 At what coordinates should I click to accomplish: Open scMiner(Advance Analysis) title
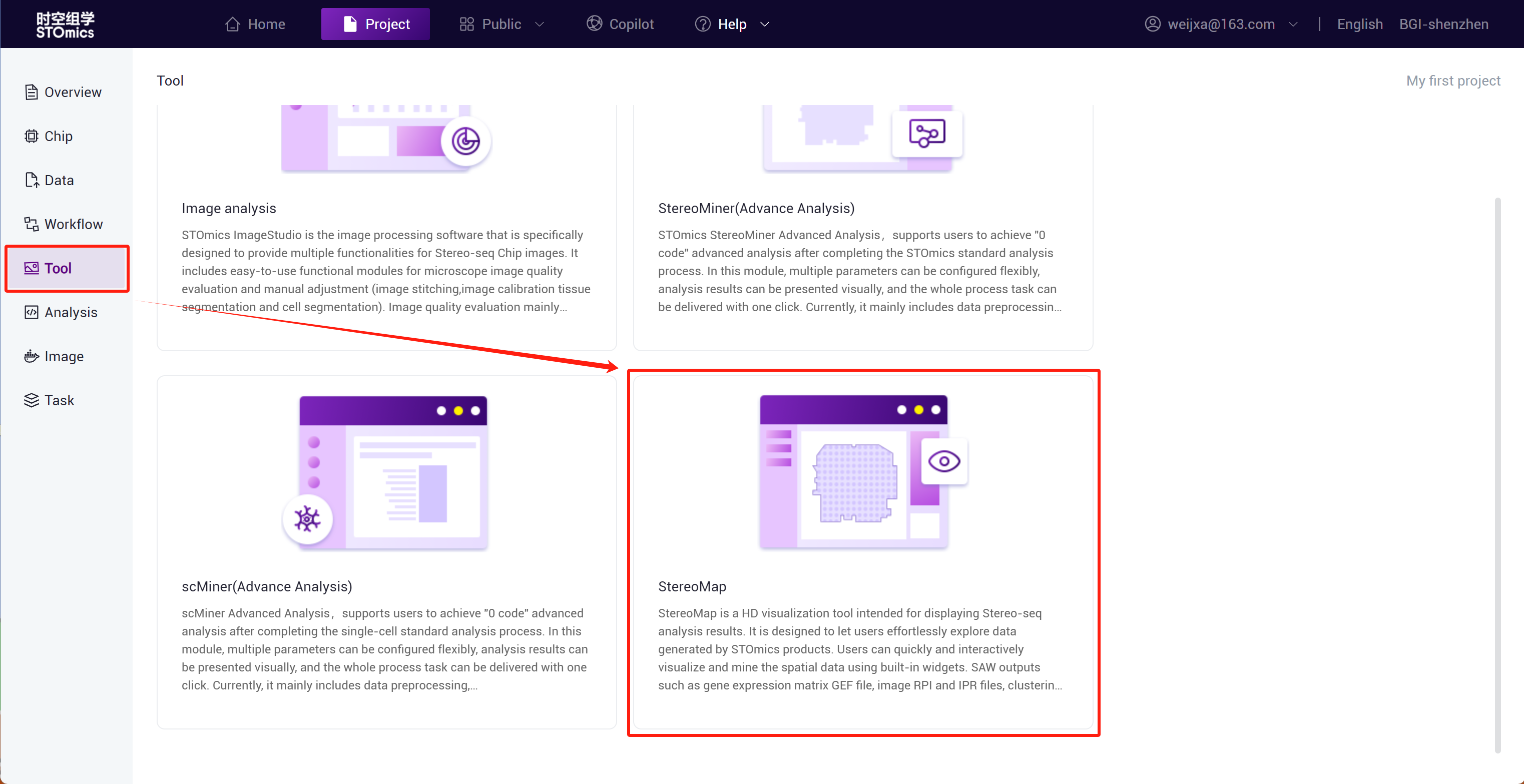point(267,586)
